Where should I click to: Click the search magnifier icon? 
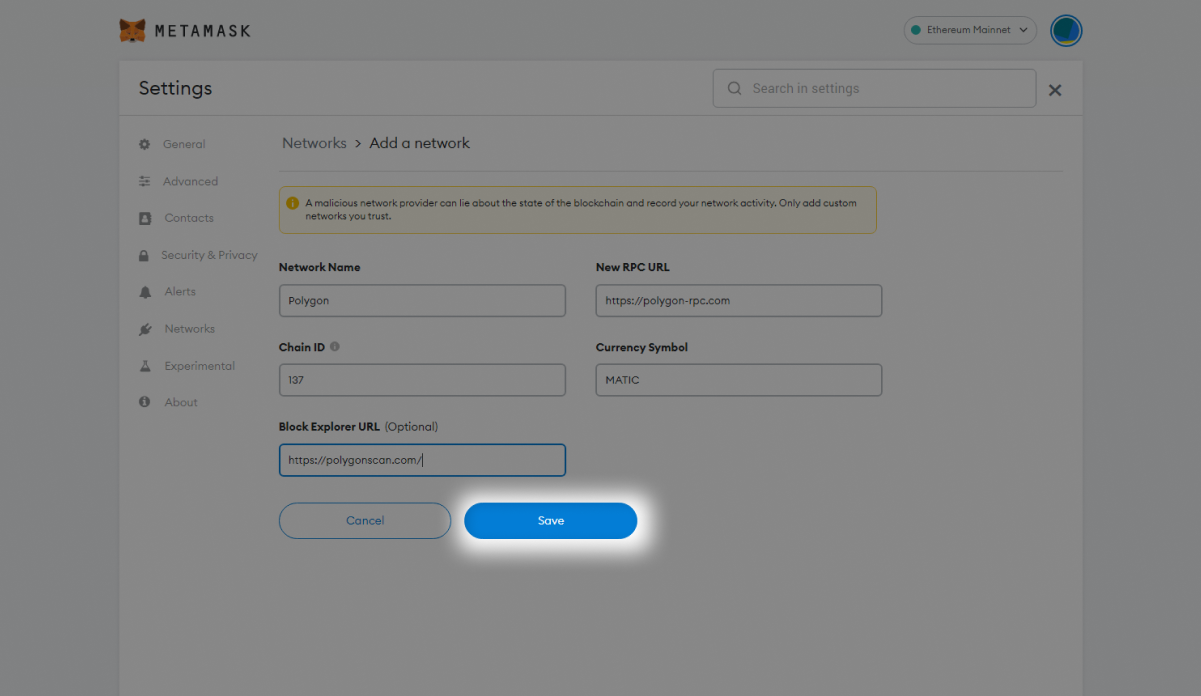pyautogui.click(x=735, y=88)
